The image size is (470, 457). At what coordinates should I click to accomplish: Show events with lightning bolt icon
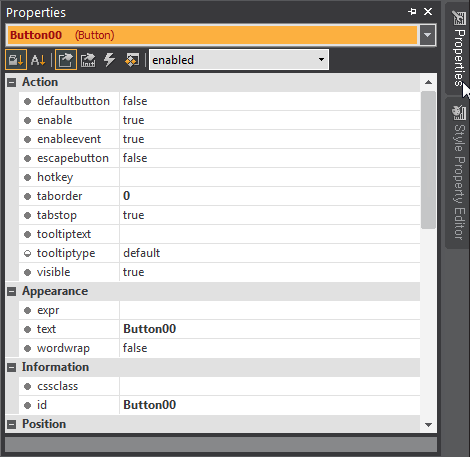click(x=109, y=60)
